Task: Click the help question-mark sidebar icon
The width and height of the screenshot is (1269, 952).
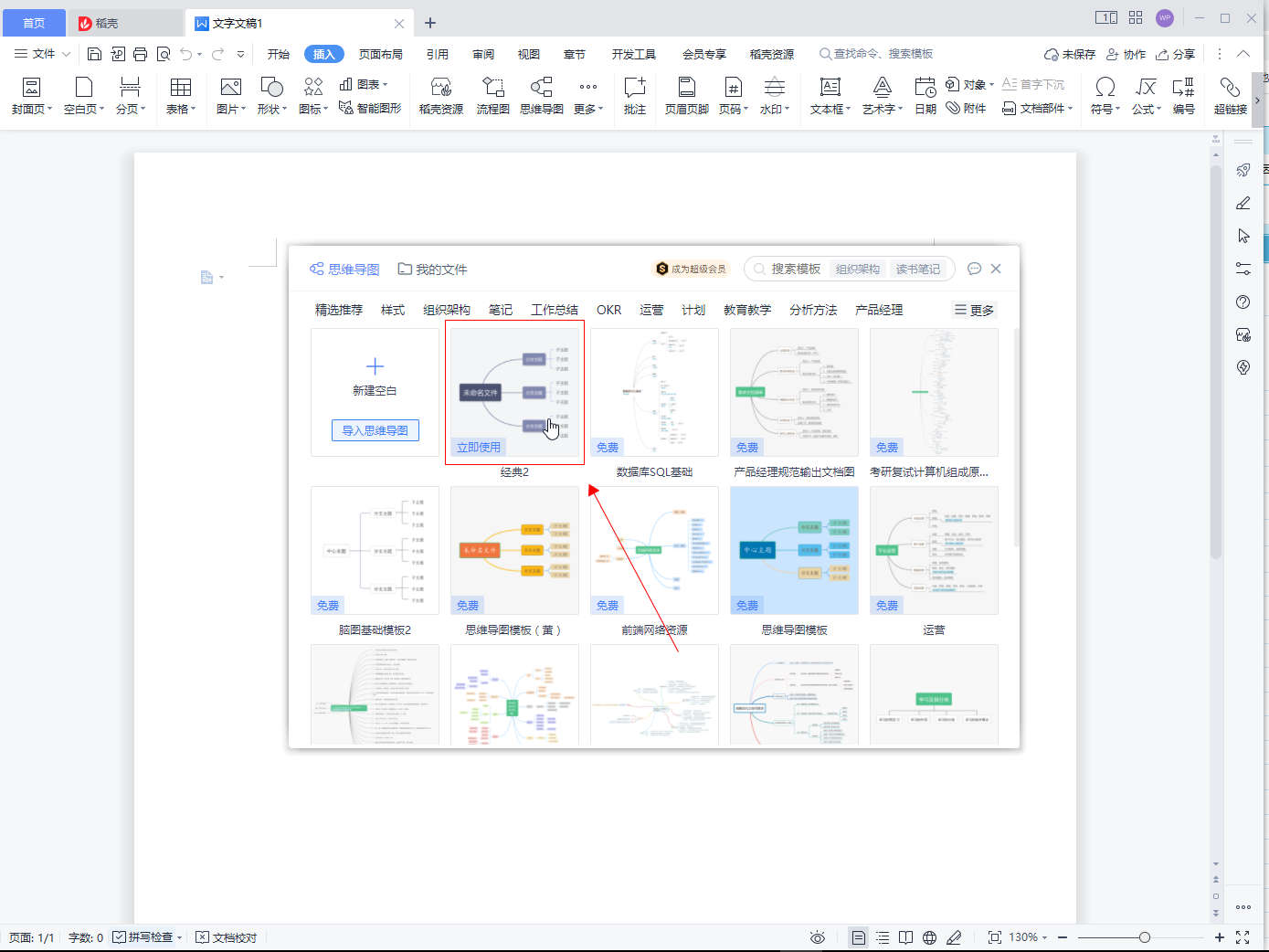Action: (1243, 301)
